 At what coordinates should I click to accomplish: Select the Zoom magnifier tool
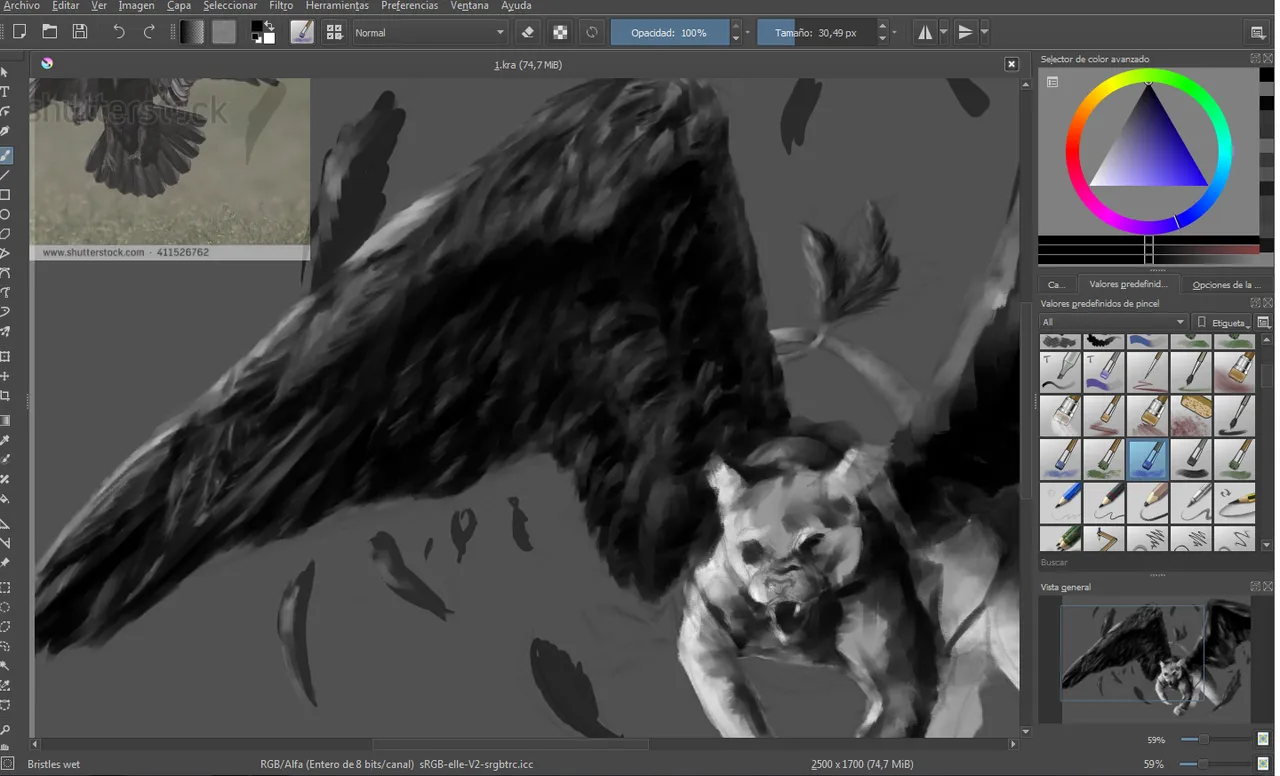click(5, 730)
